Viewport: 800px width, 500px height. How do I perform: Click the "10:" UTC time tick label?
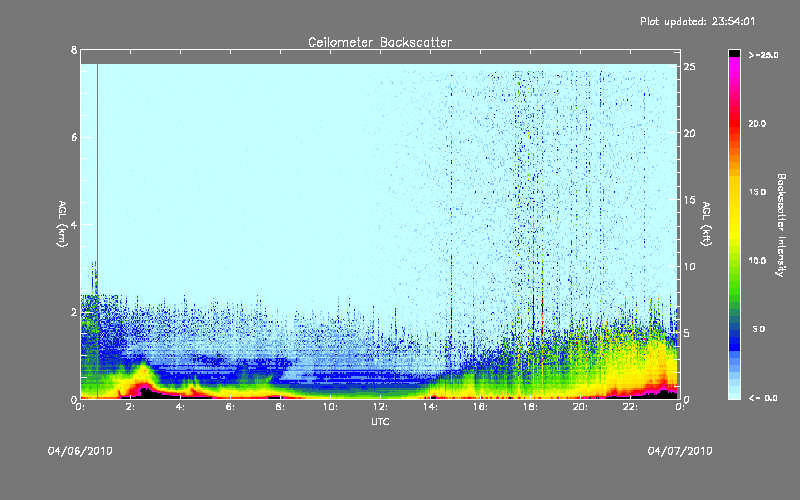coord(330,407)
